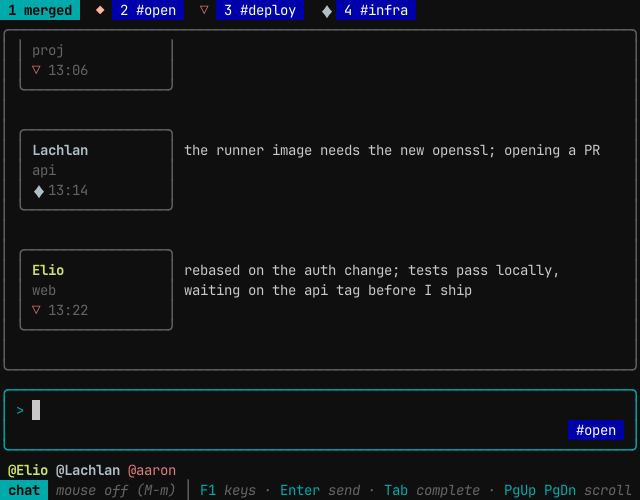The width and height of the screenshot is (640, 500).
Task: Select the sender name Lachlan
Action: [60, 150]
